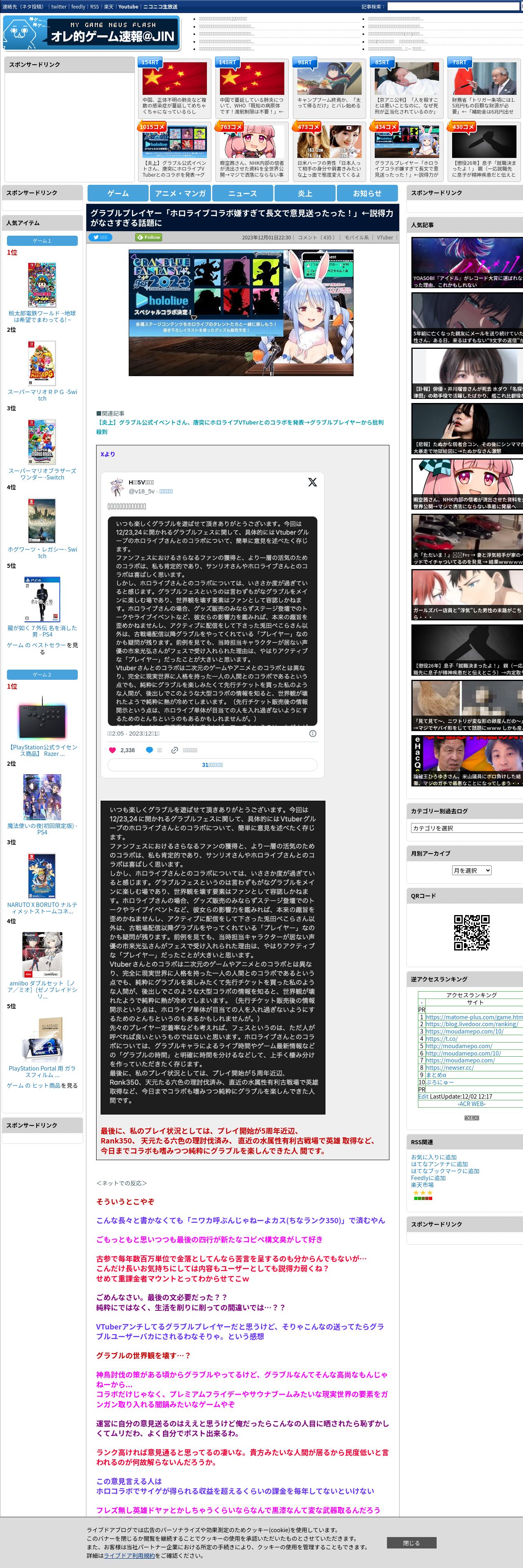
Task: Click the twitter link in top bar
Action: click(x=58, y=7)
